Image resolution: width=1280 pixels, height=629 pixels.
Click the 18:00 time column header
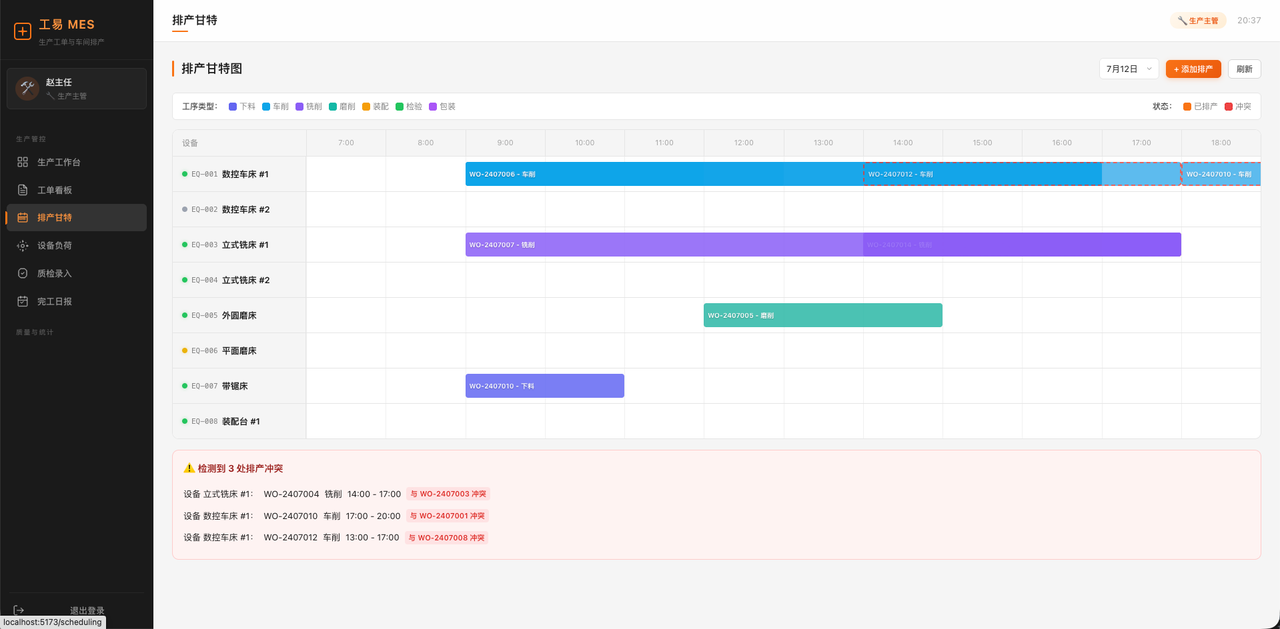point(1221,143)
